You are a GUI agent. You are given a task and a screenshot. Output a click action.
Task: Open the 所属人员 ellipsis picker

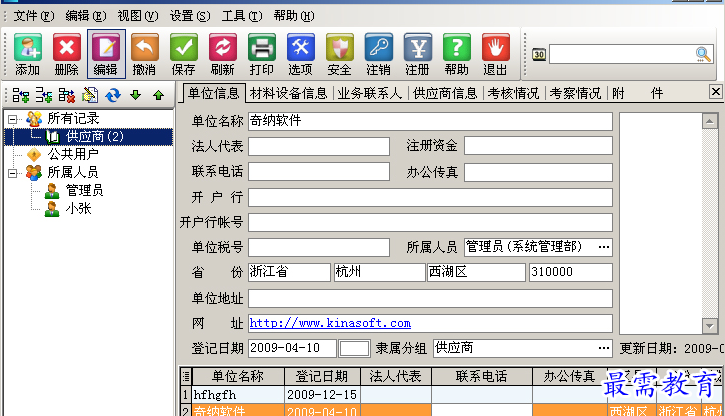(x=603, y=247)
